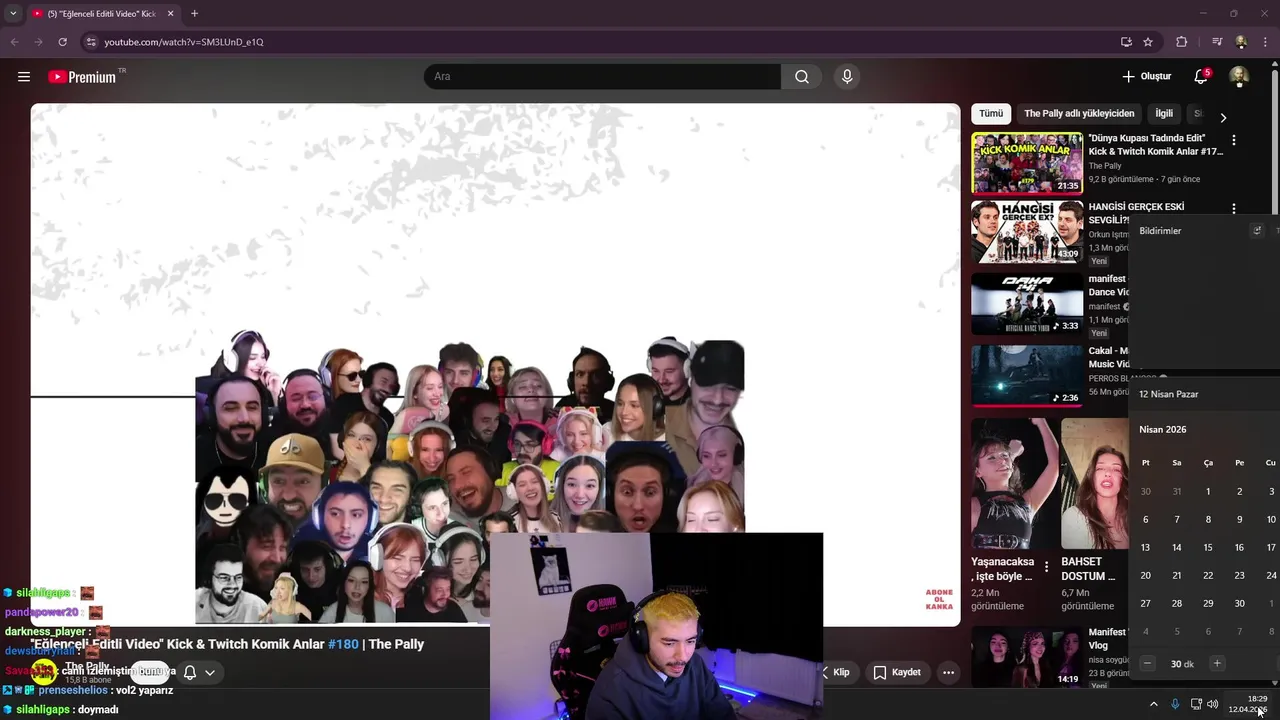
Task: Click the address bar URL
Action: pos(184,42)
